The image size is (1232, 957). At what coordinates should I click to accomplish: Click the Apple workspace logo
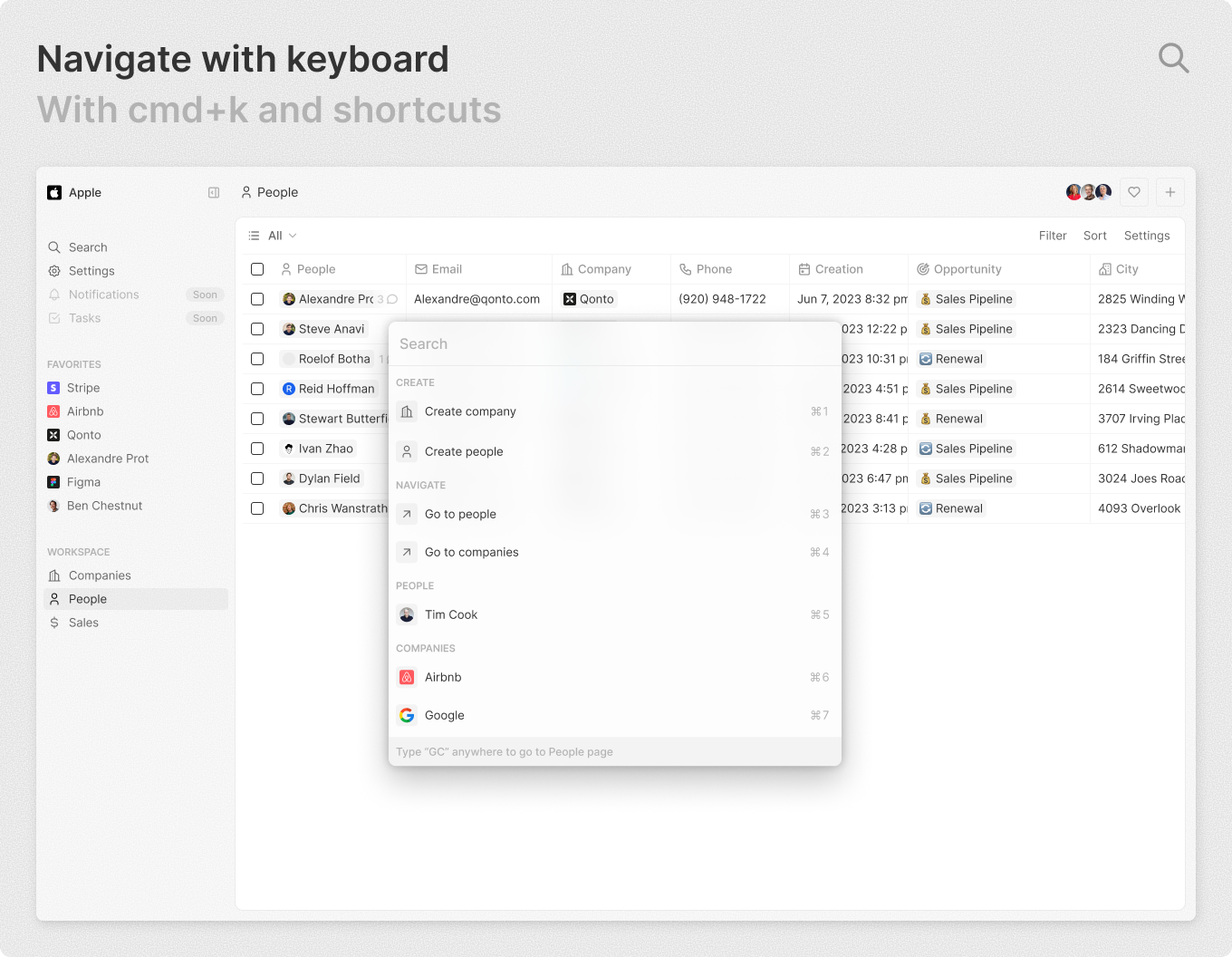54,192
